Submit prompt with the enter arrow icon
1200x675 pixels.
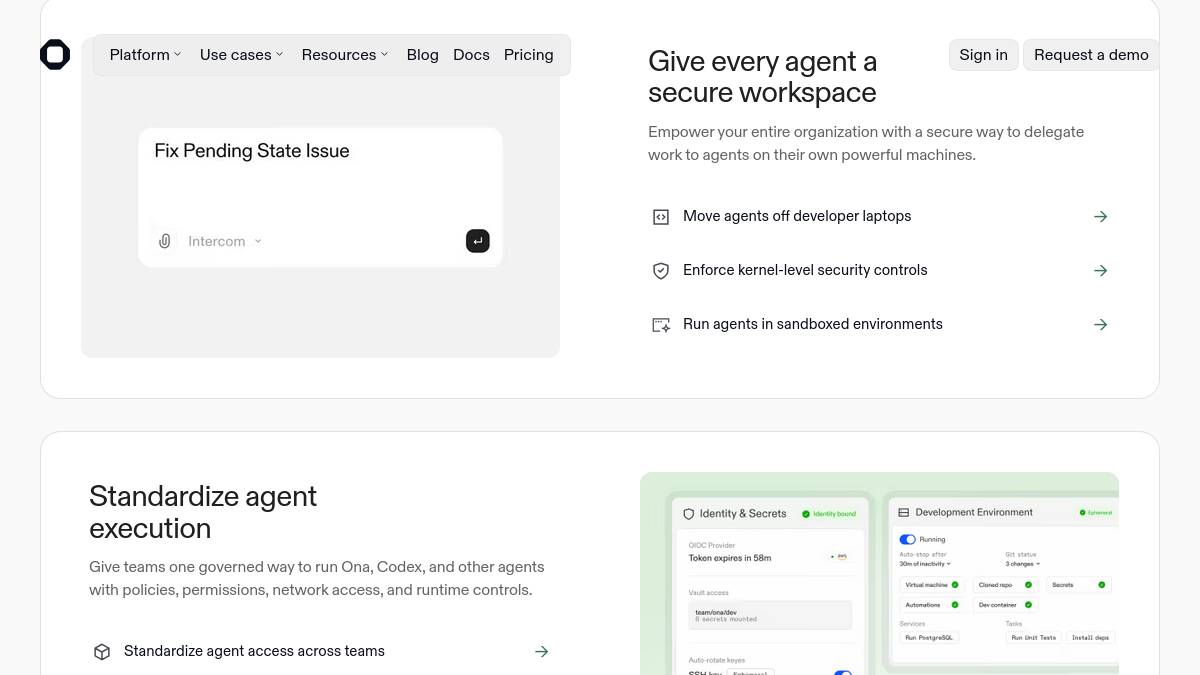(478, 241)
